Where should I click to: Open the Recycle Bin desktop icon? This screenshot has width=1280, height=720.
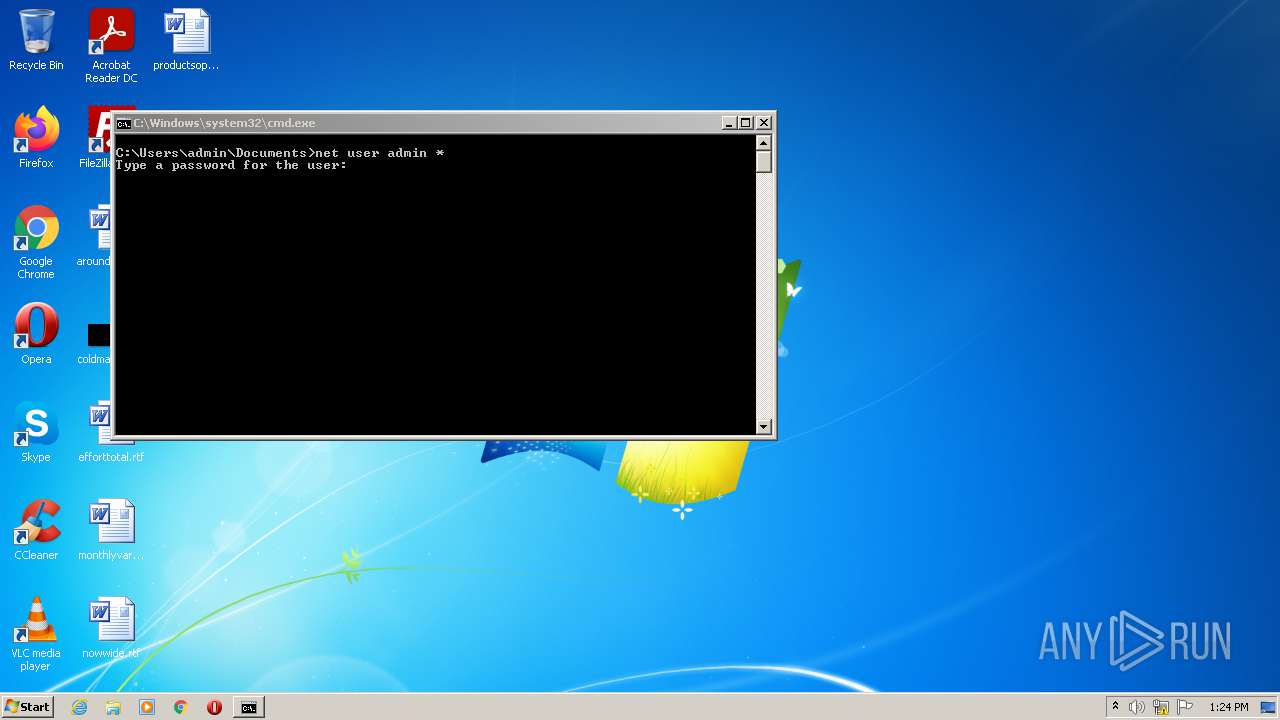click(x=36, y=41)
